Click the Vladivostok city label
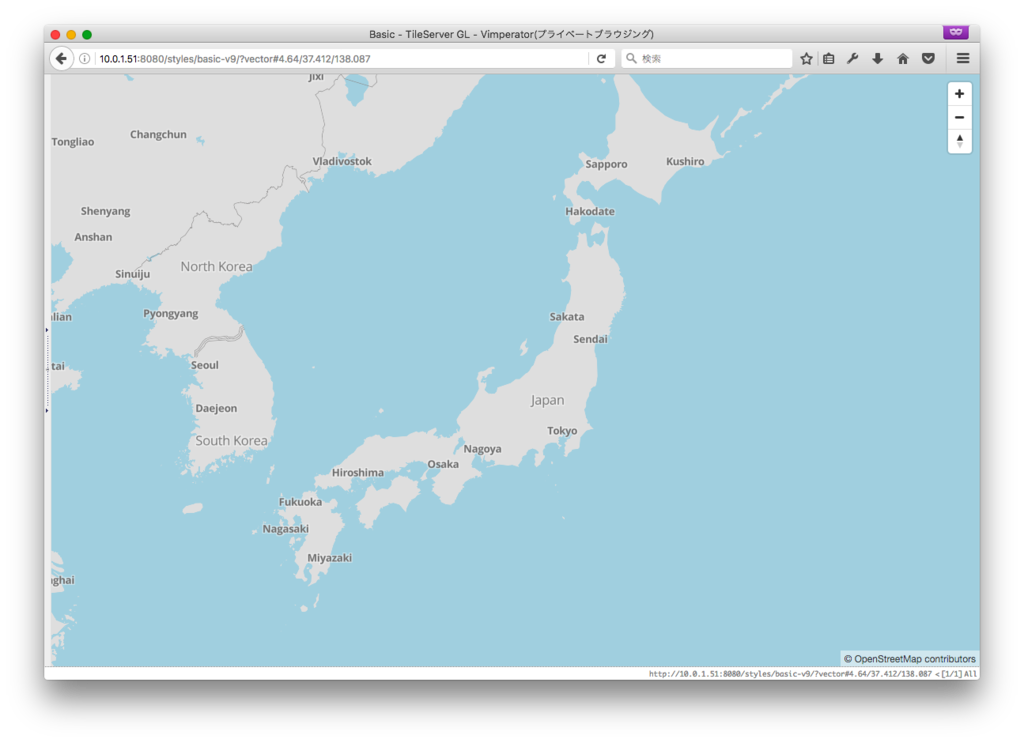 click(x=342, y=161)
